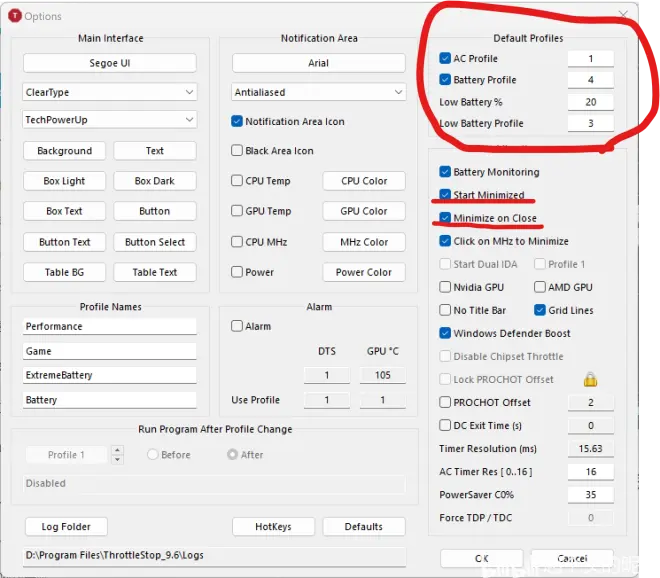Pick the Background color button
This screenshot has height=578, width=660.
point(64,151)
